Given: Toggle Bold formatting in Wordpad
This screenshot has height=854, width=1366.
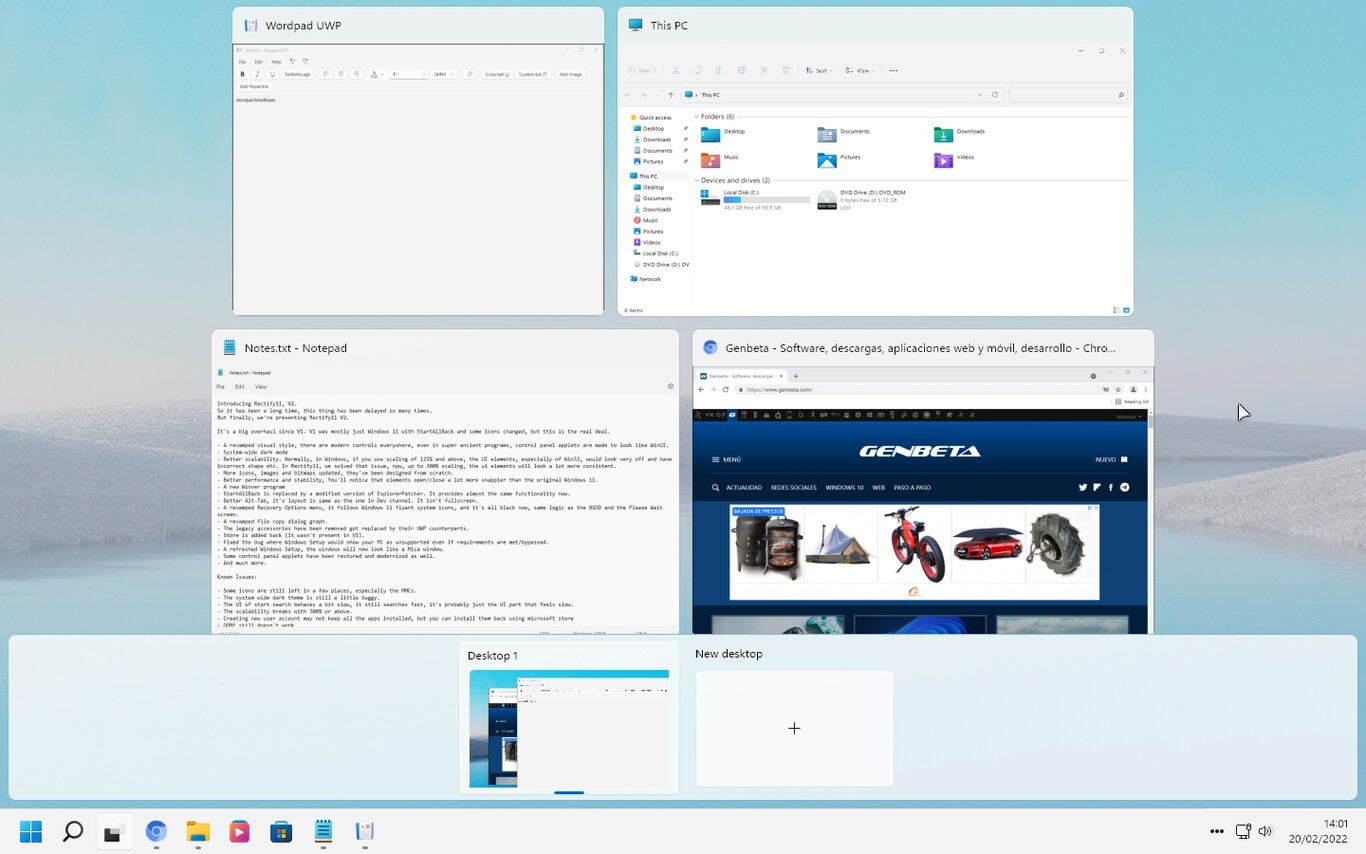Looking at the screenshot, I should click(x=242, y=74).
